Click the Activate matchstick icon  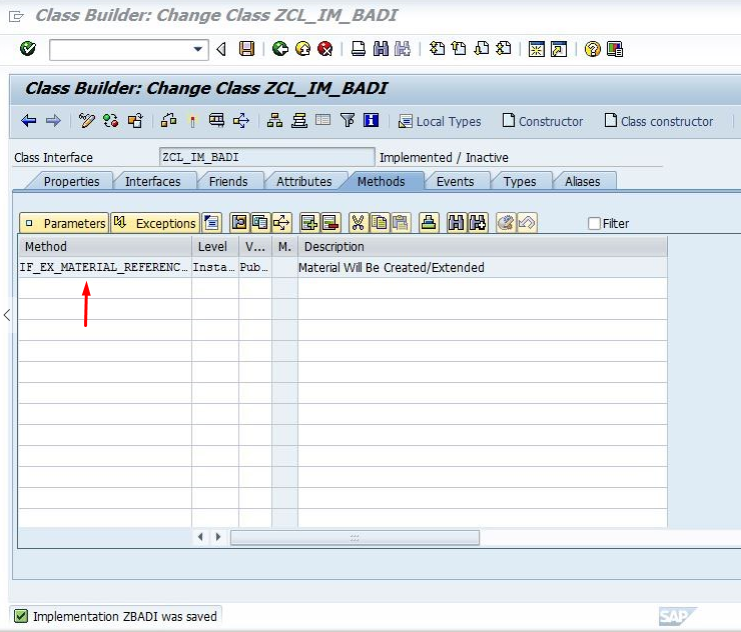[192, 121]
